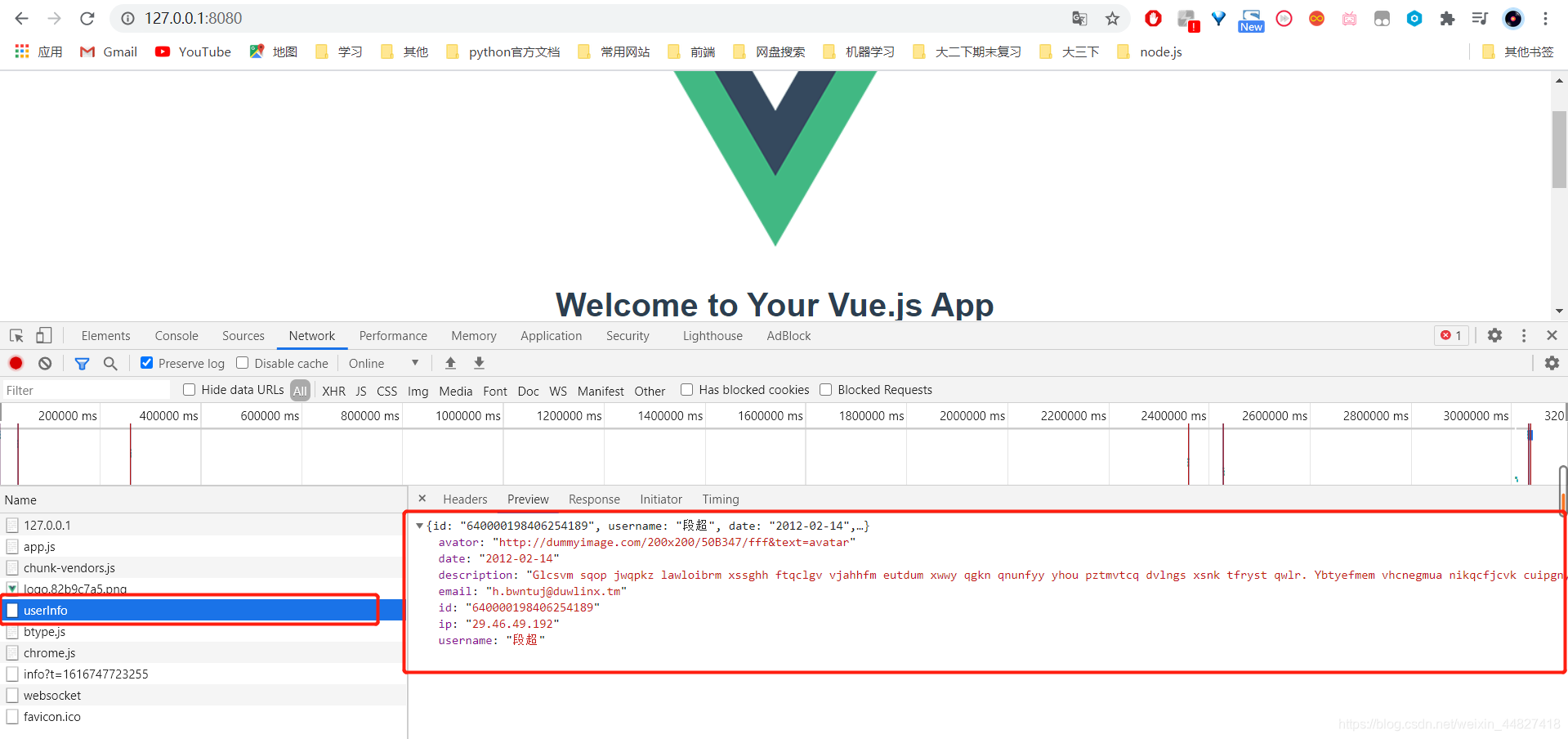Click into the network Filter field
The image size is (1568, 739).
point(86,390)
